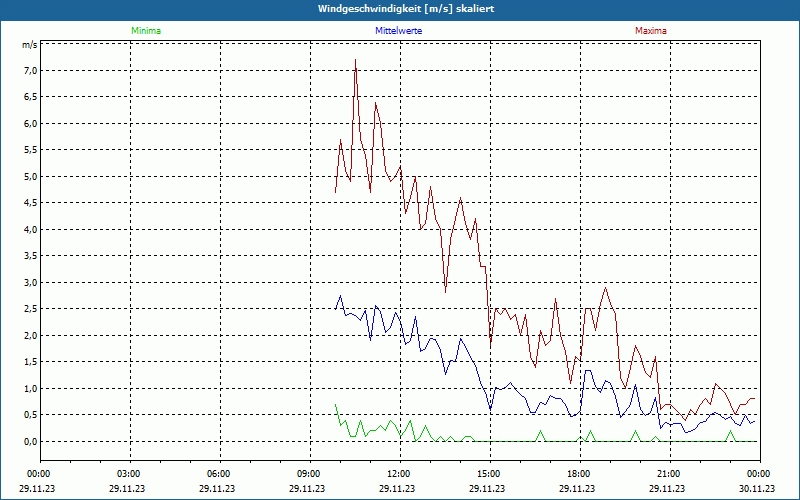Click the '21:00' x-axis time label

click(668, 474)
